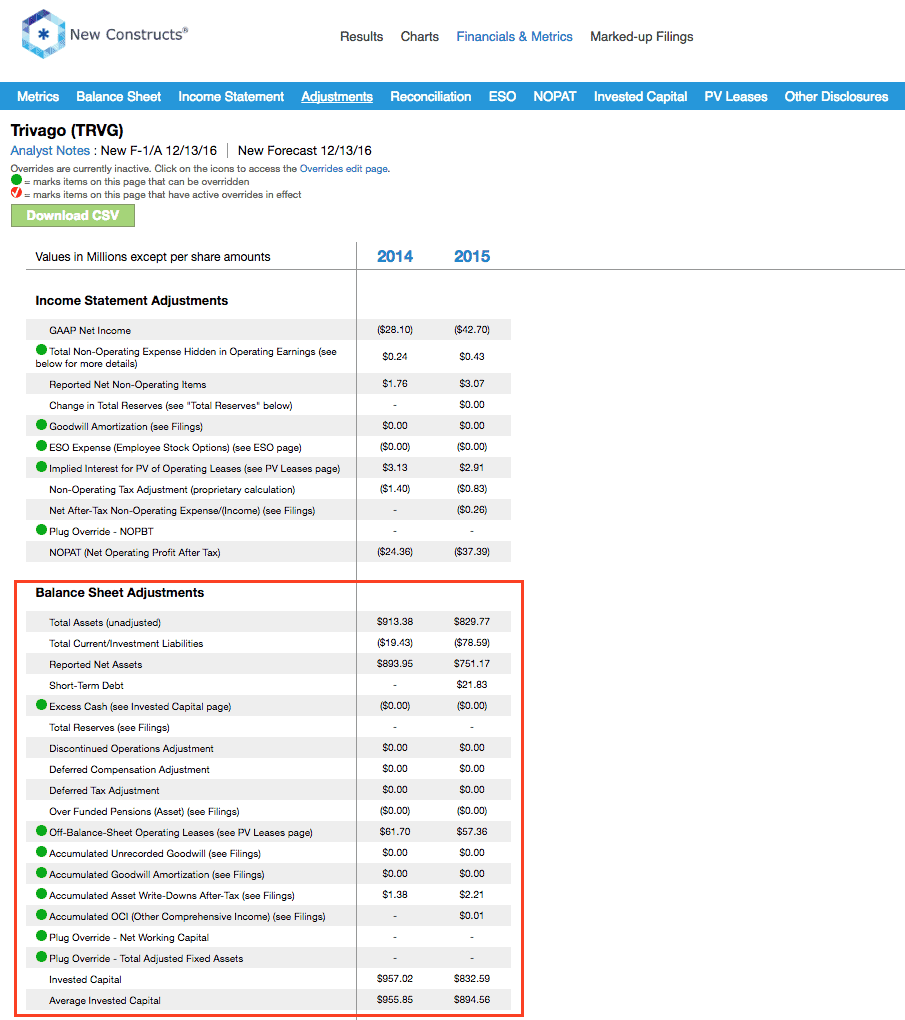Click the Download CSV button

73,215
